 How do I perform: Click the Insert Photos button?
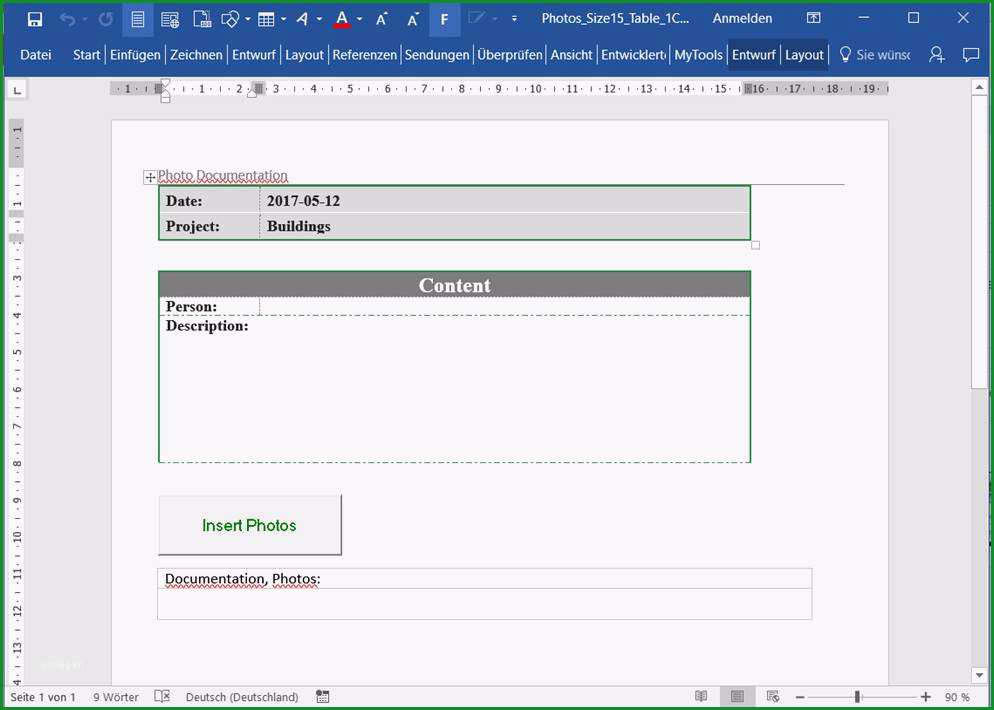249,525
